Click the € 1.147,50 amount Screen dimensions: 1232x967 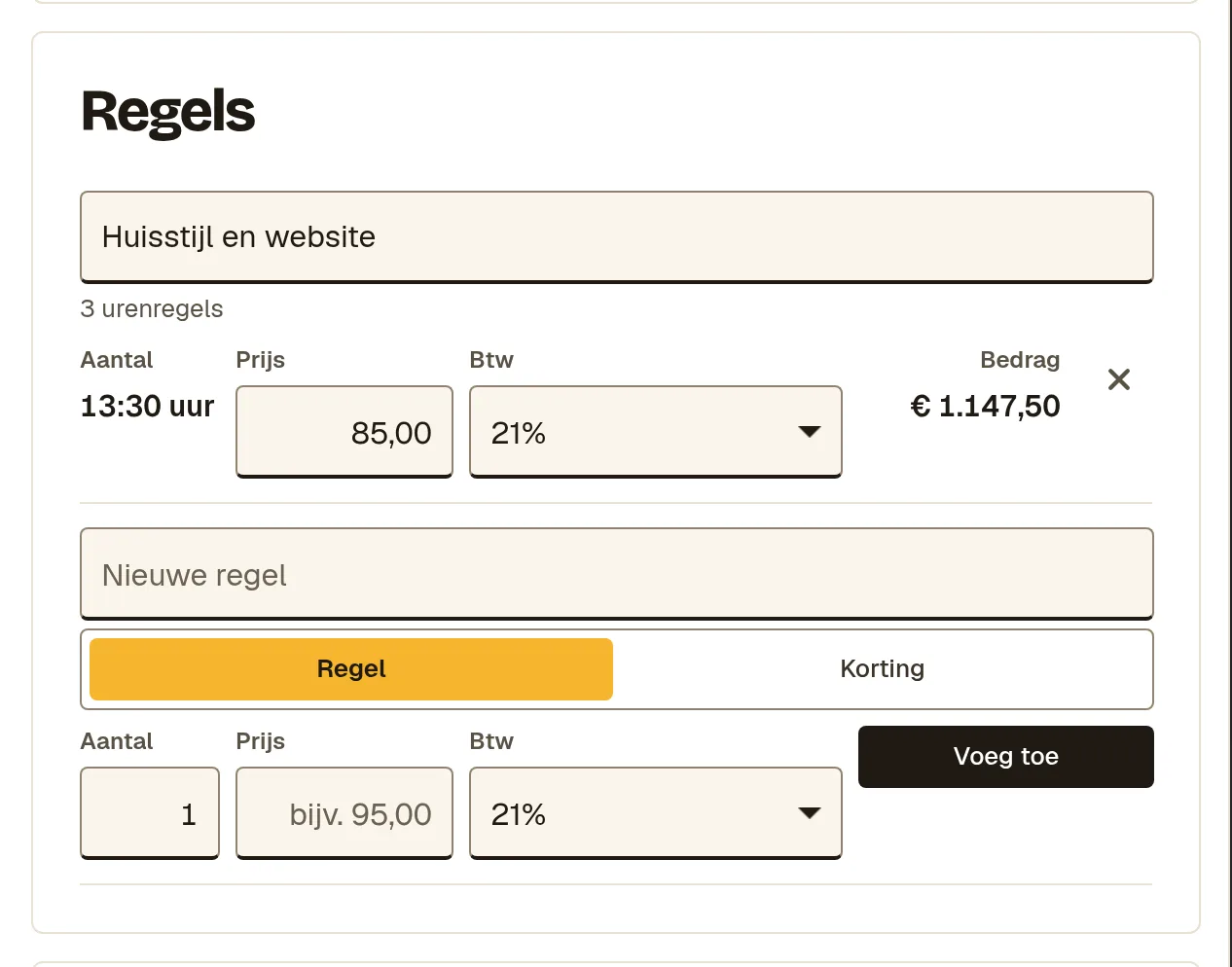[985, 406]
